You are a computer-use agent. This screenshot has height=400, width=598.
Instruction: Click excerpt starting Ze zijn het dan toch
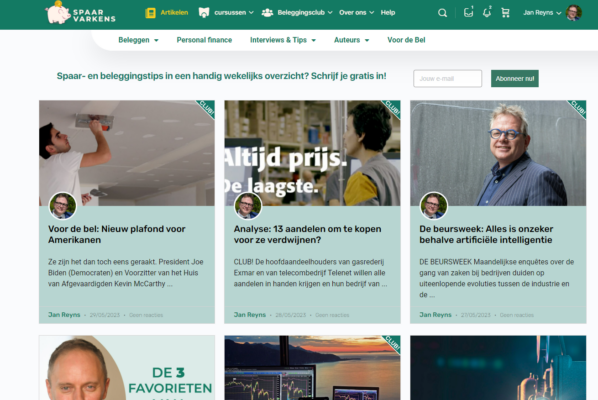(x=126, y=273)
